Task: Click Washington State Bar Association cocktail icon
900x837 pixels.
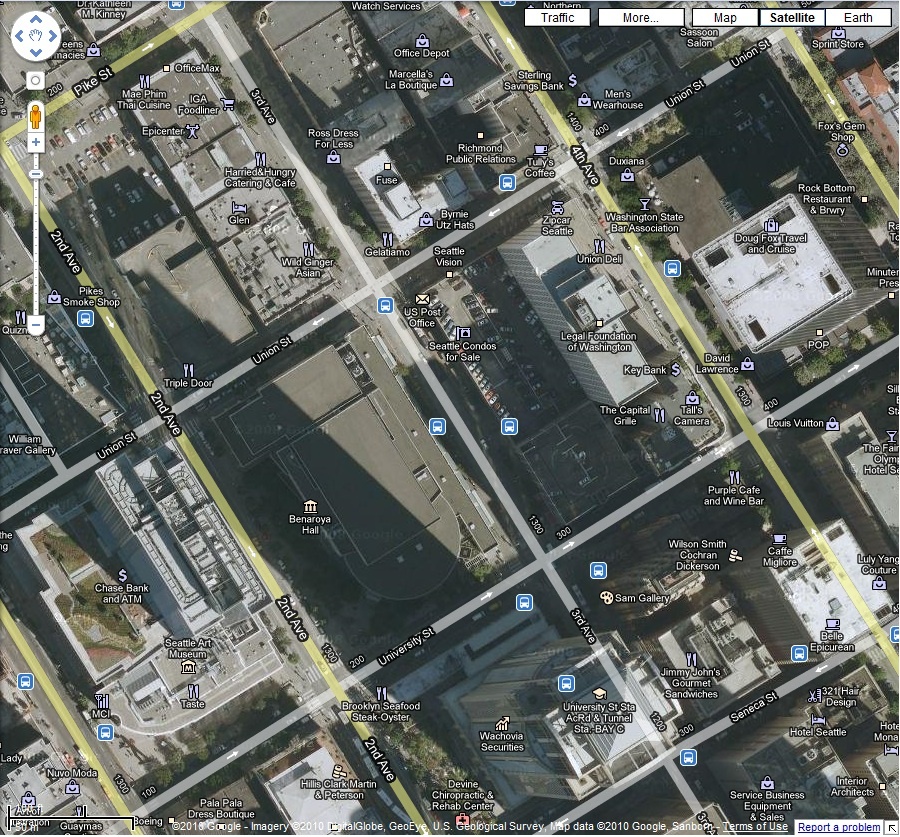Action: pyautogui.click(x=645, y=204)
